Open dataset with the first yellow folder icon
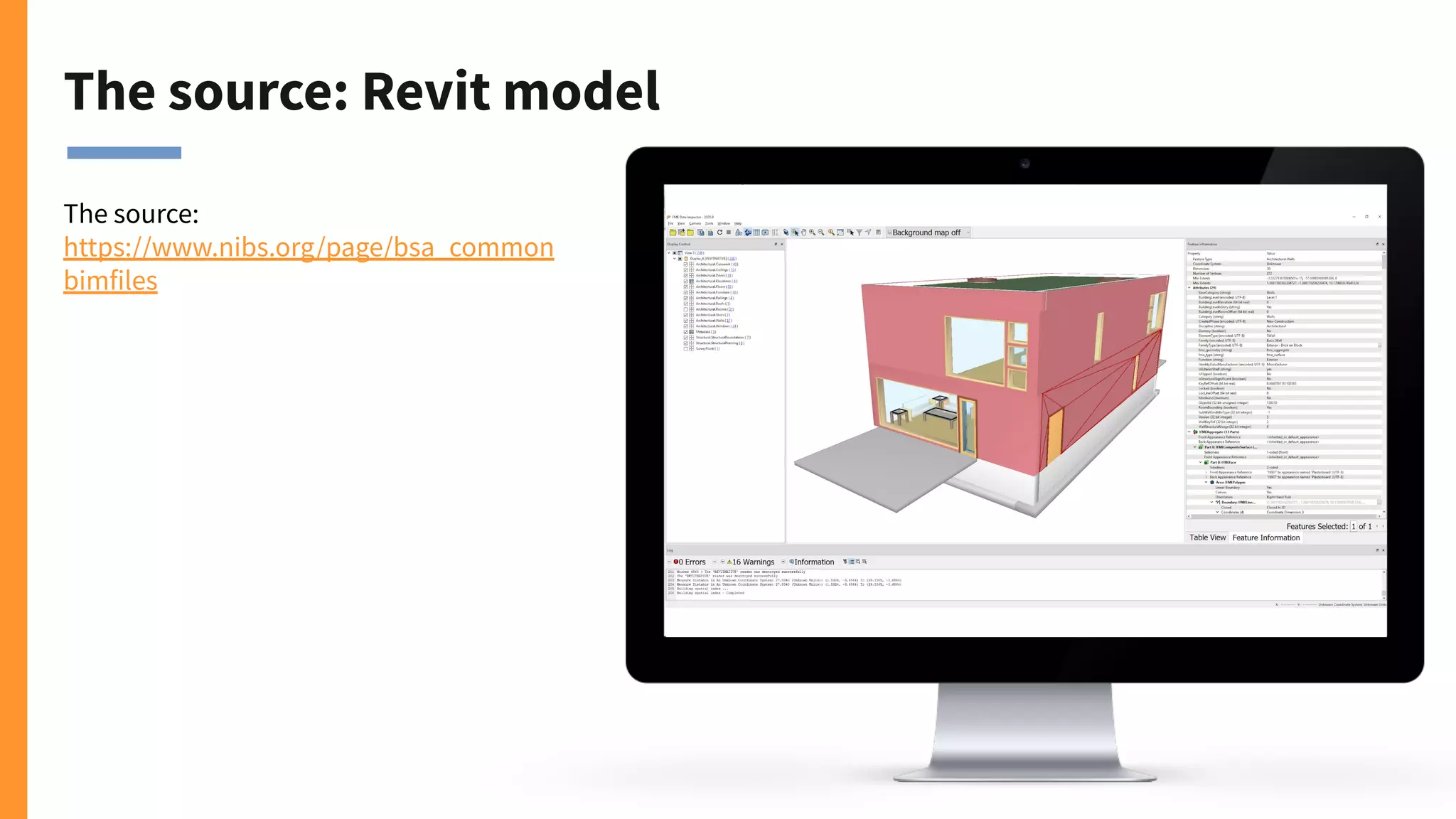The width and height of the screenshot is (1456, 819). click(673, 232)
